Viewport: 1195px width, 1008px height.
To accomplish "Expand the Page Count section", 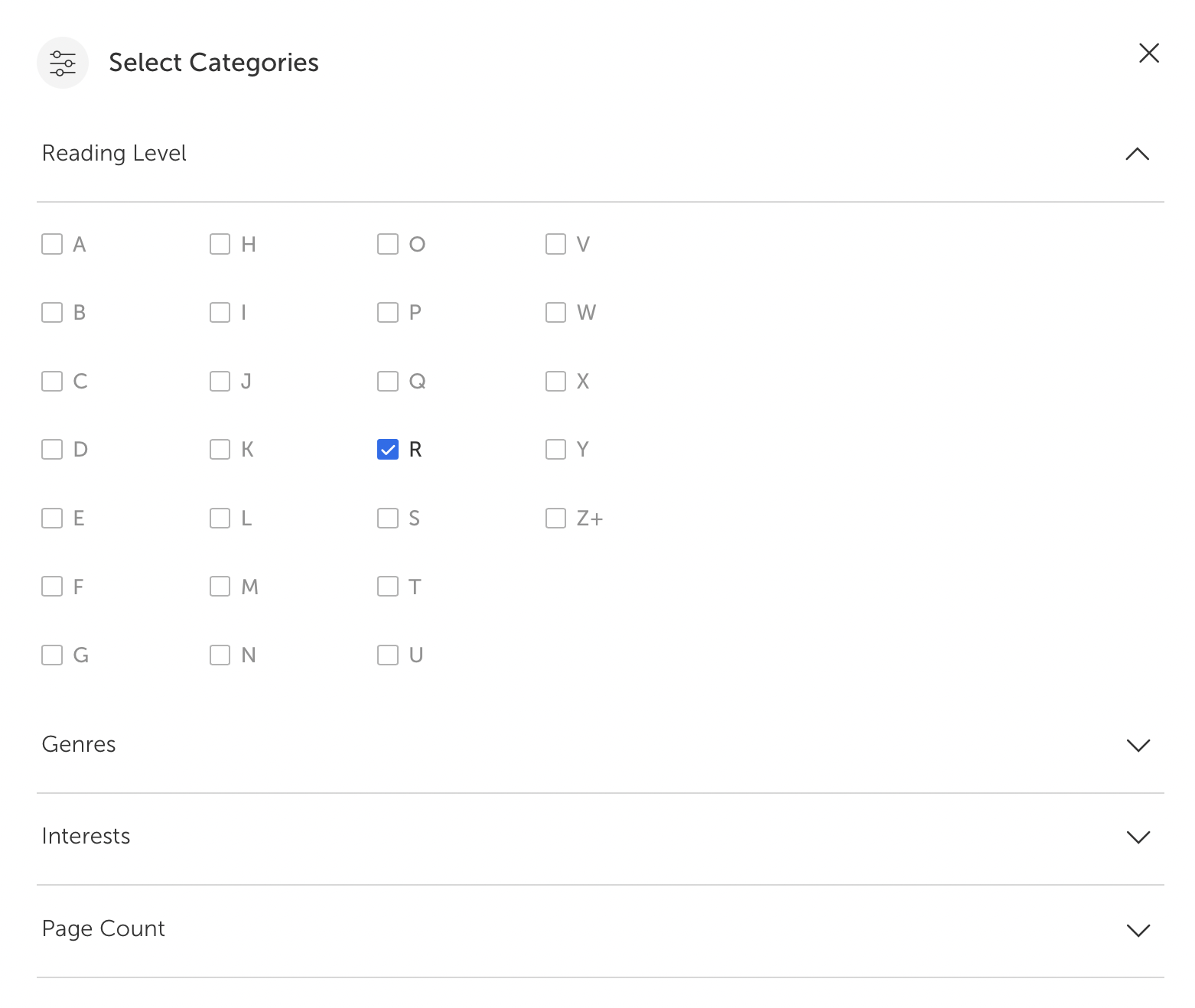I will pyautogui.click(x=1138, y=930).
